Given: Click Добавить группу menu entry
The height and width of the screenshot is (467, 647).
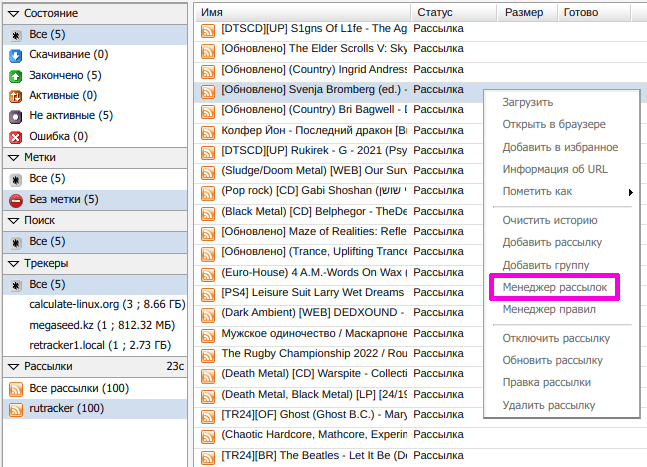Looking at the screenshot, I should [x=545, y=265].
